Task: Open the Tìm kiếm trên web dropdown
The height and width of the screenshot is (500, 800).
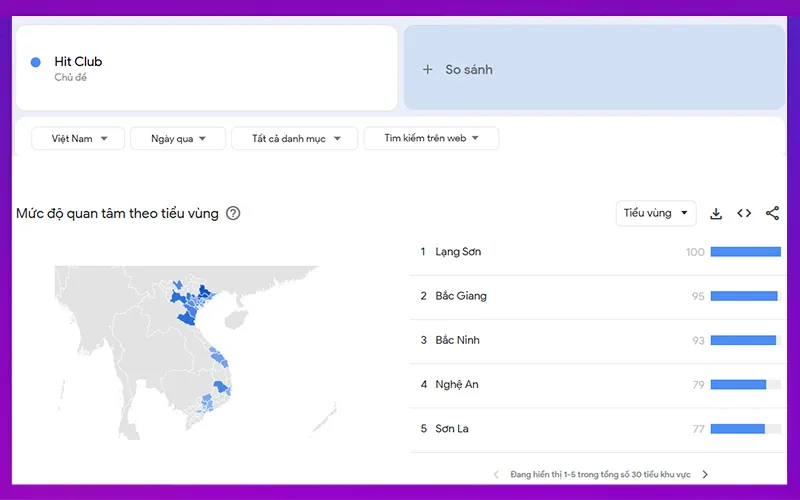Action: 431,138
